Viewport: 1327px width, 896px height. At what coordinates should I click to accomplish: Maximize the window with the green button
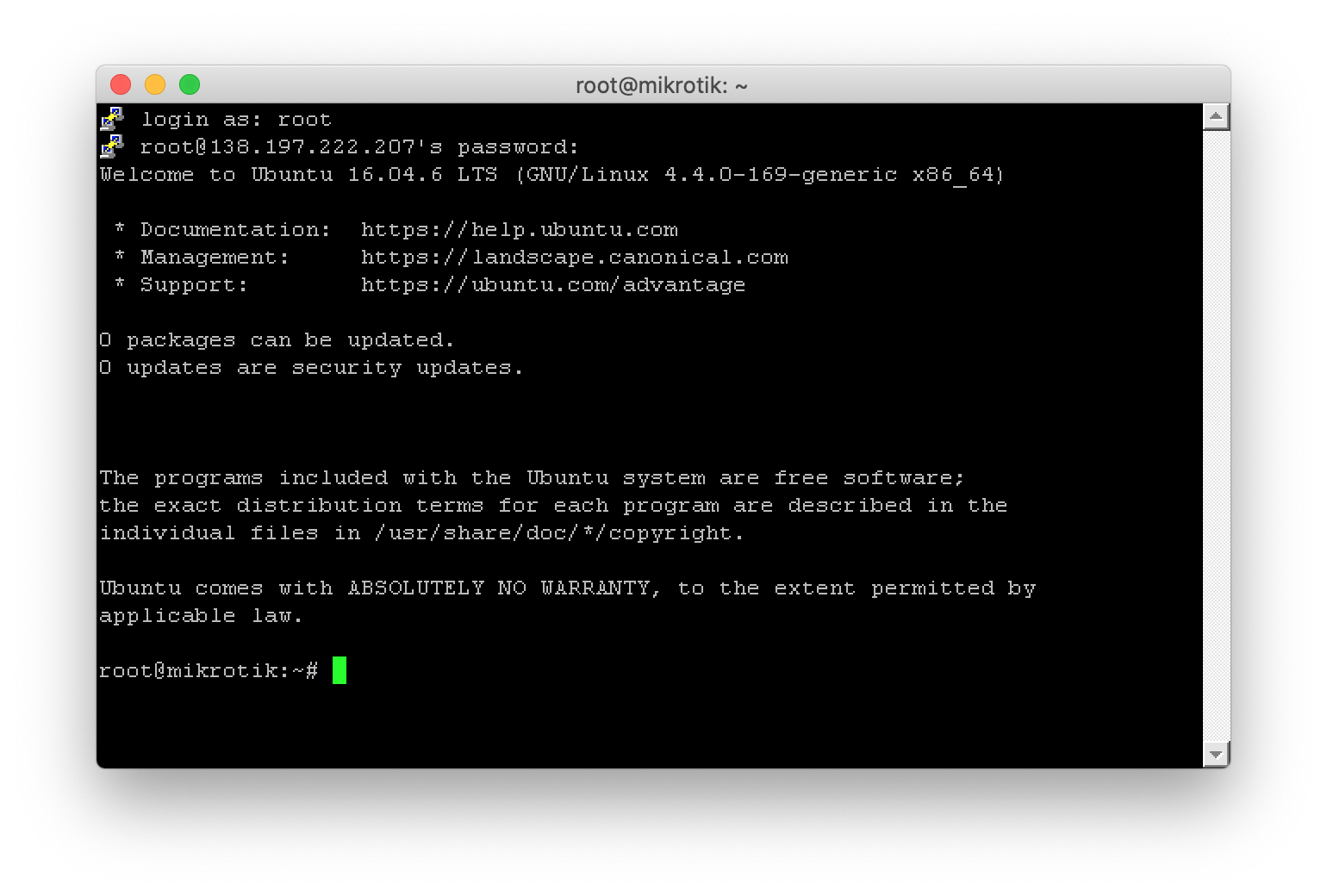point(190,84)
